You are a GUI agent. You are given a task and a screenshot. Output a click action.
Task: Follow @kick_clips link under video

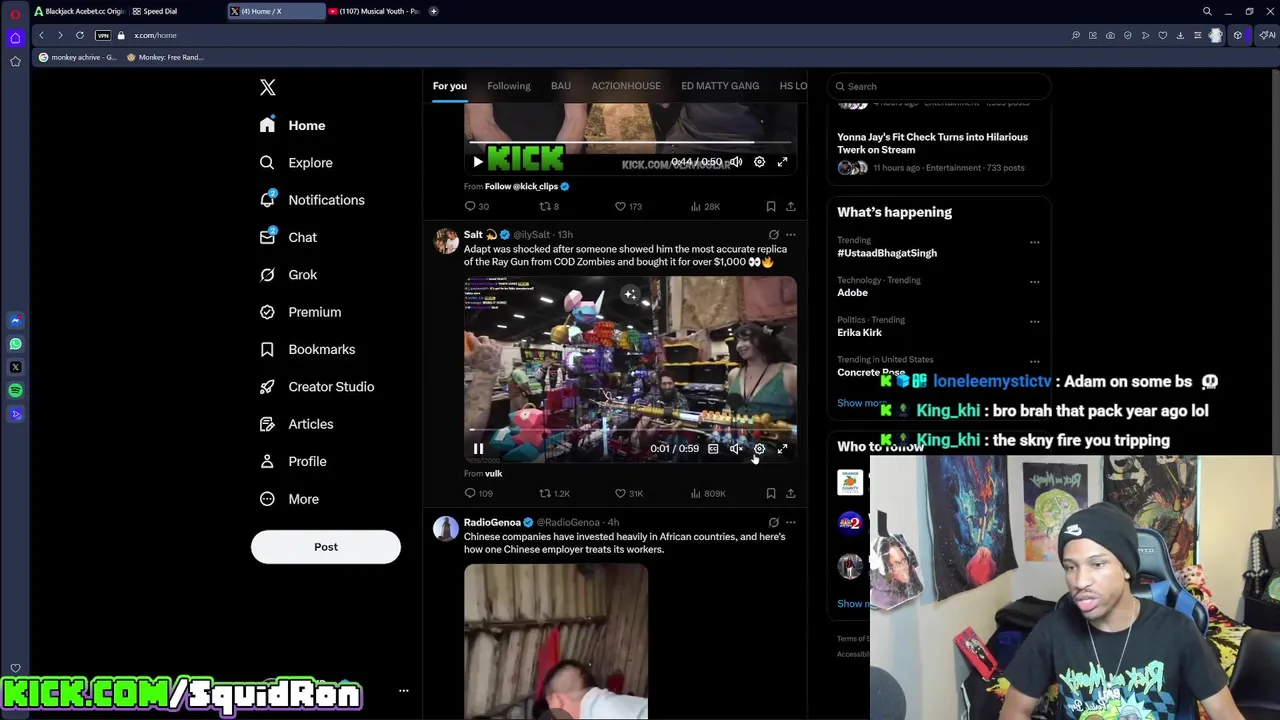click(526, 186)
